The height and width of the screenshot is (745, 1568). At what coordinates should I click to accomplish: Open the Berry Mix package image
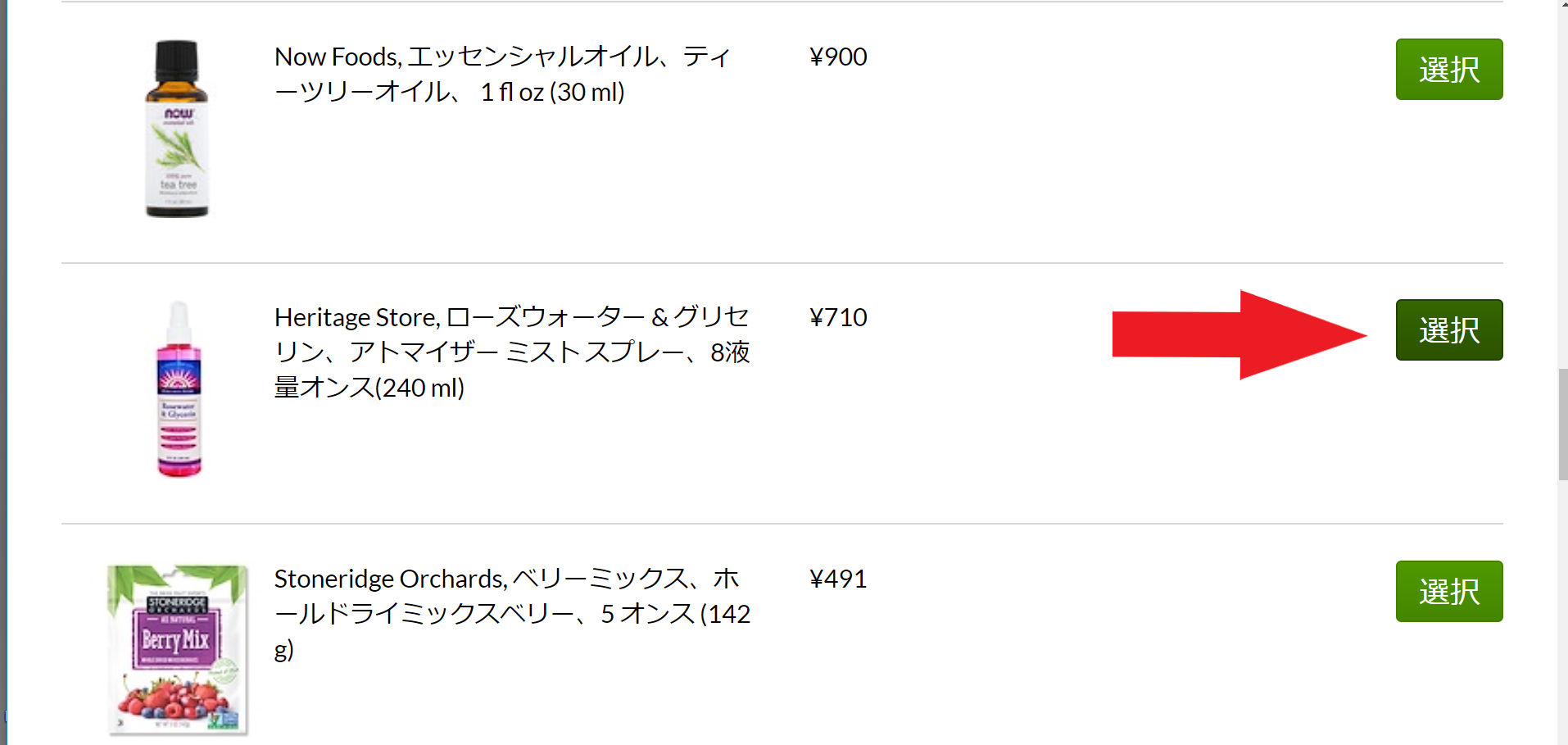coord(177,649)
